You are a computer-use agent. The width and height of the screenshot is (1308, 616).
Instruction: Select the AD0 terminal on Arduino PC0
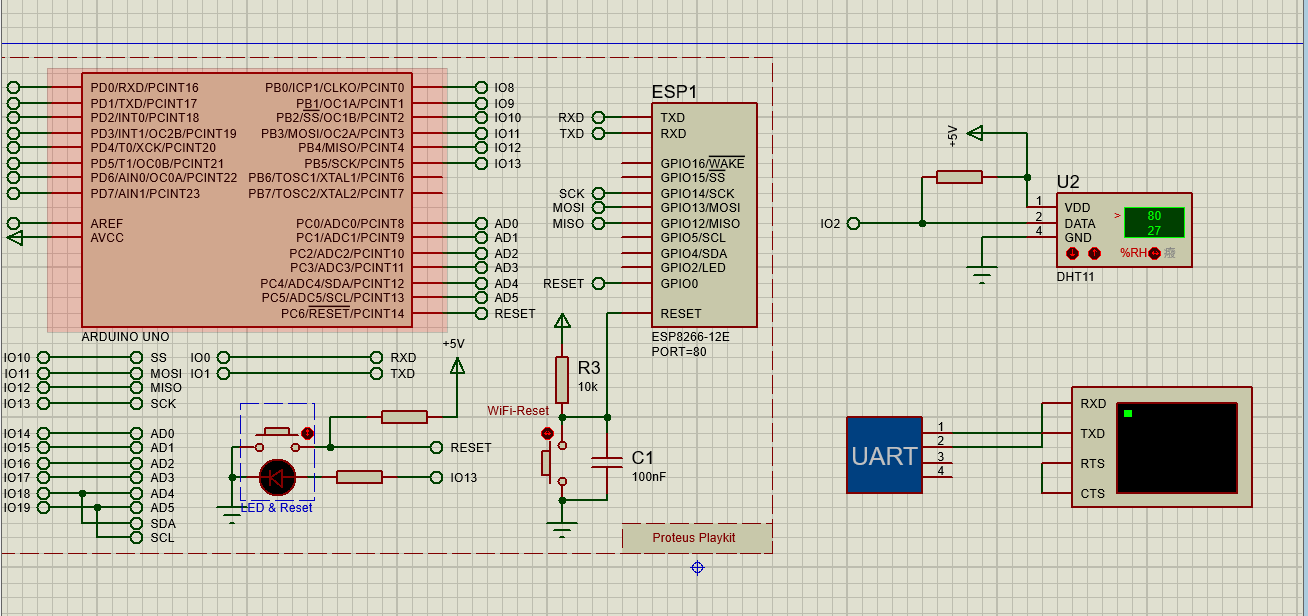pos(482,223)
